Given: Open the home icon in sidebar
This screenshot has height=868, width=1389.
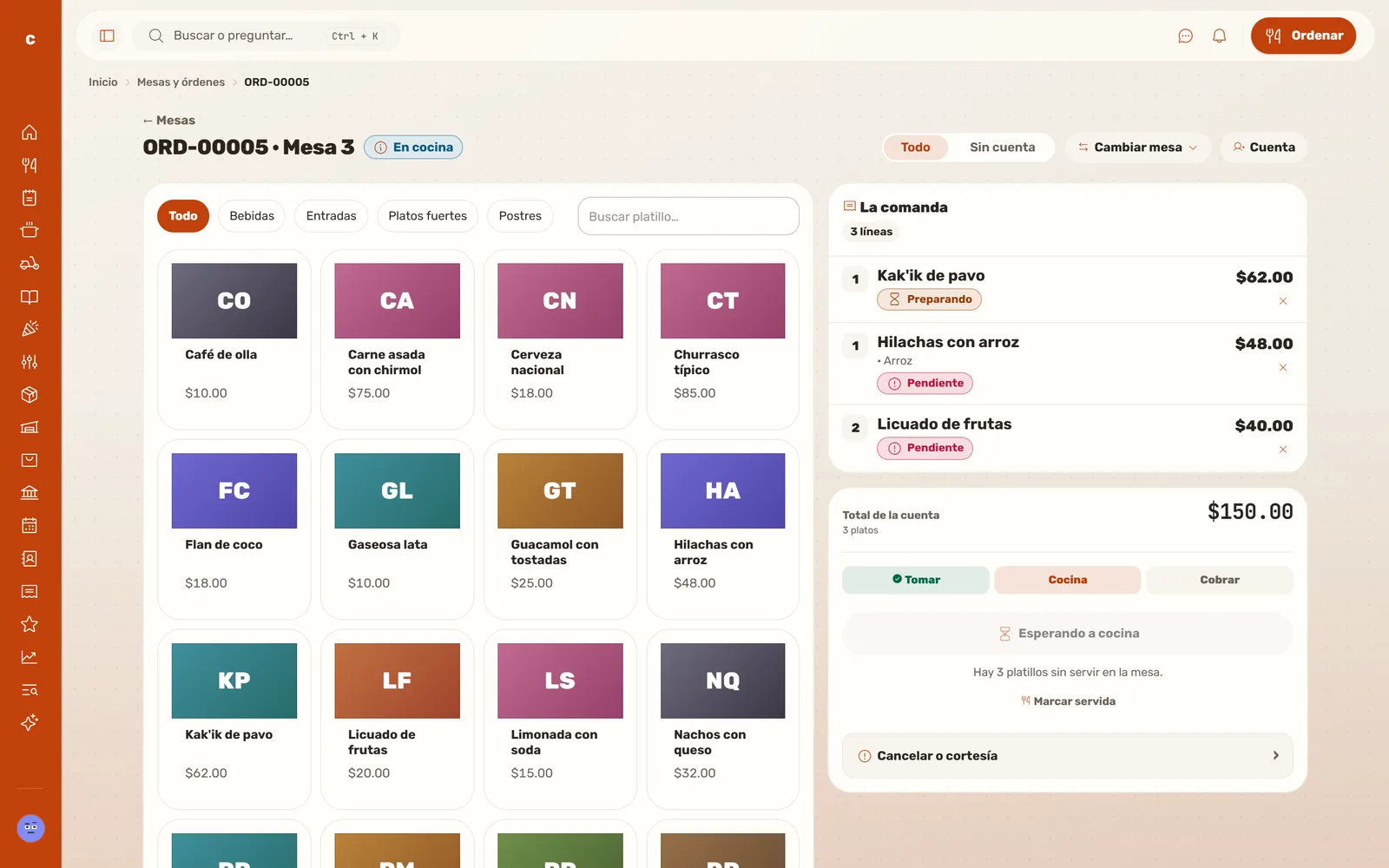Looking at the screenshot, I should [x=30, y=132].
